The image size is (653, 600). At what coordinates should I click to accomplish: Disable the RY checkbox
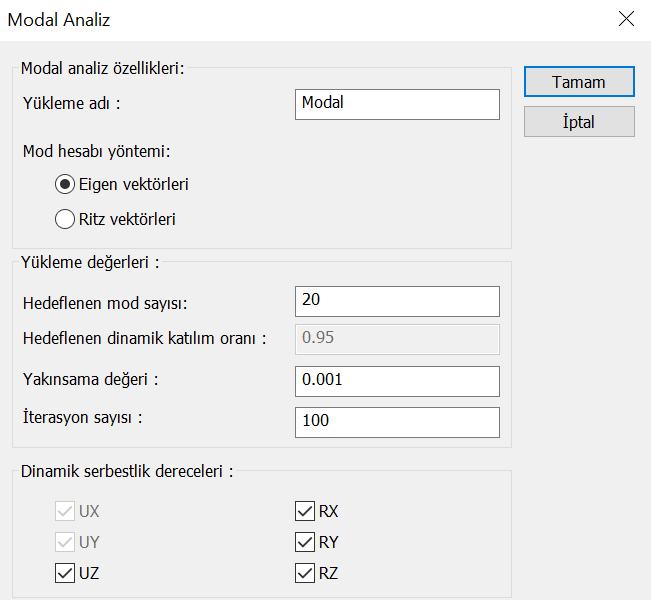click(x=305, y=543)
